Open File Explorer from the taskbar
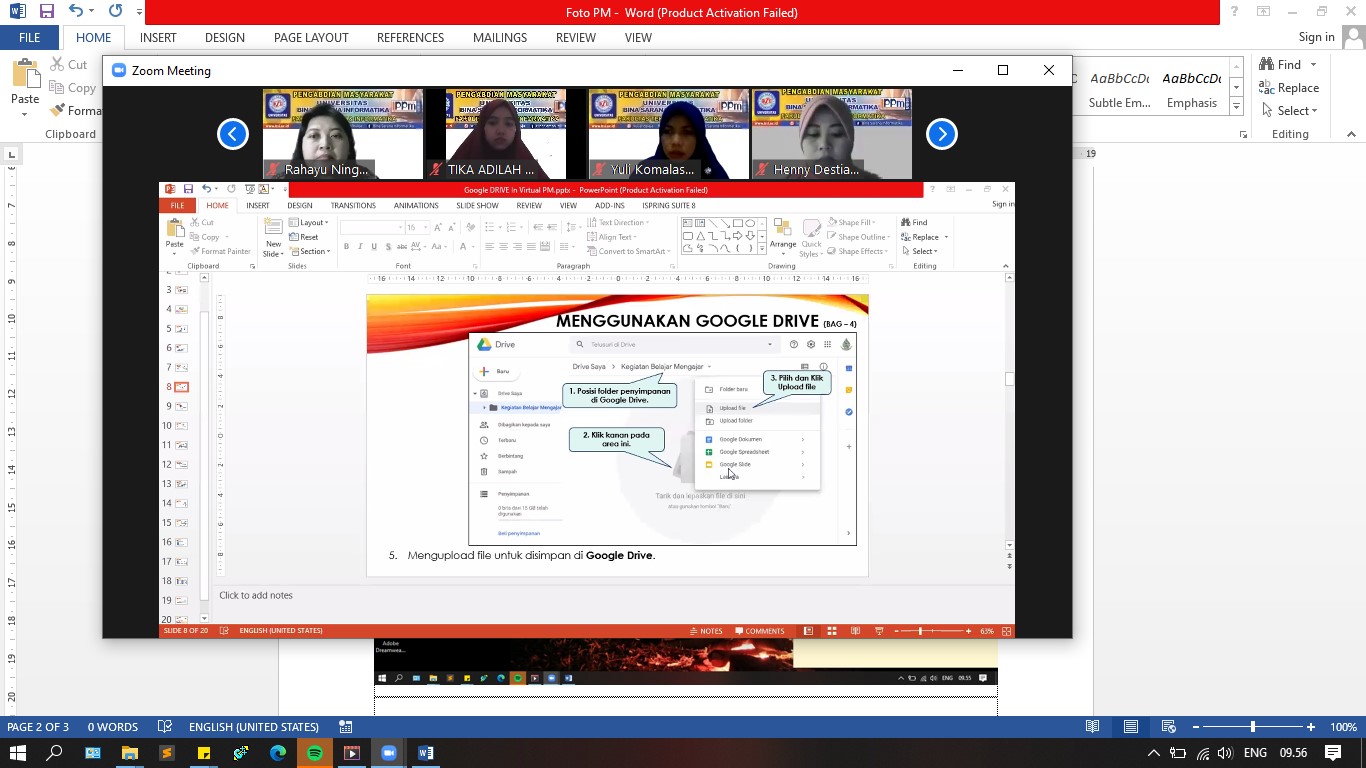Image resolution: width=1366 pixels, height=768 pixels. tap(130, 753)
